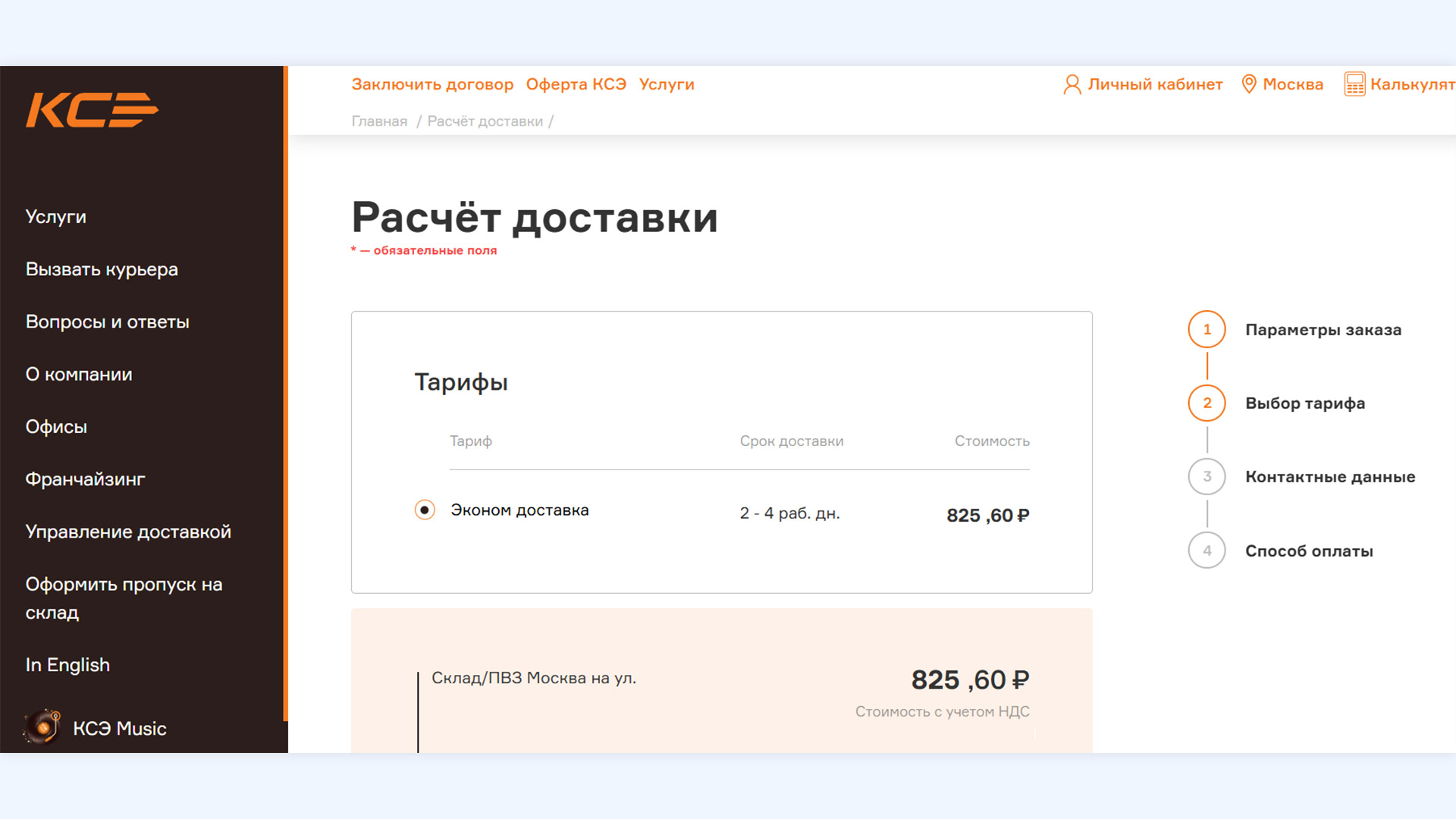Go to step 1 circle, Параметры заказа

click(1207, 329)
